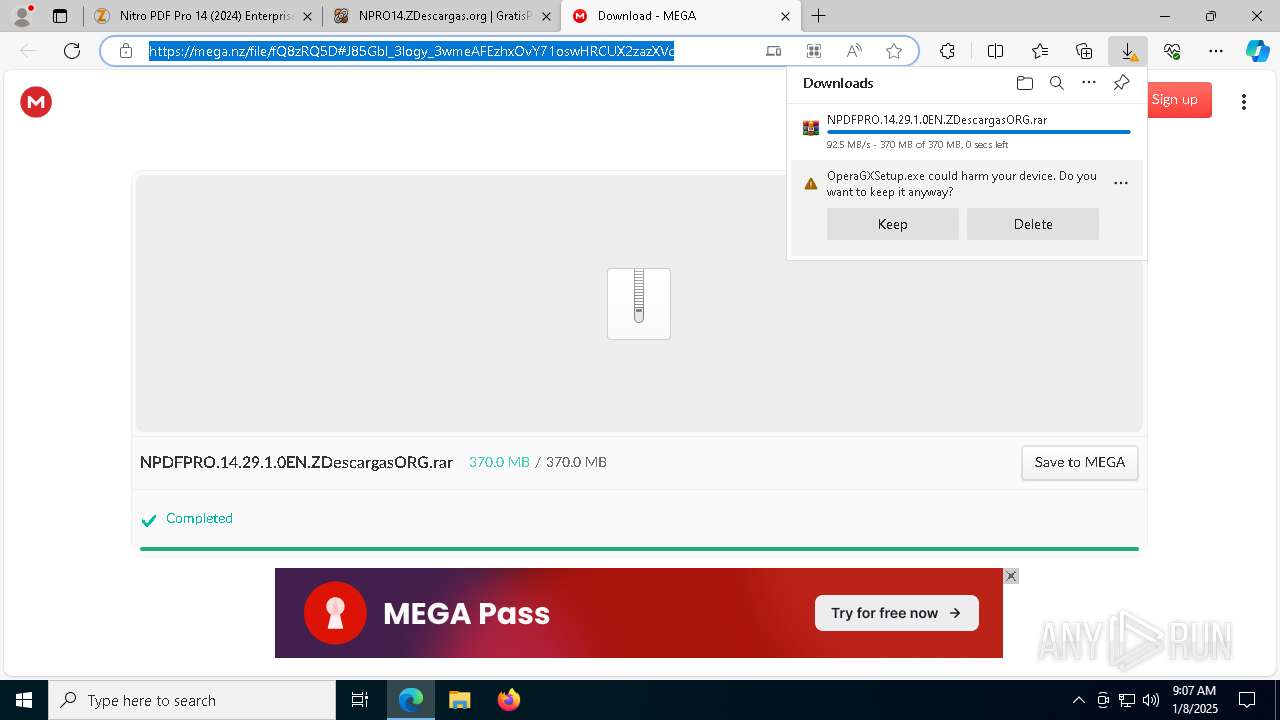Toggle split screen view
The image size is (1280, 720).
[x=995, y=51]
